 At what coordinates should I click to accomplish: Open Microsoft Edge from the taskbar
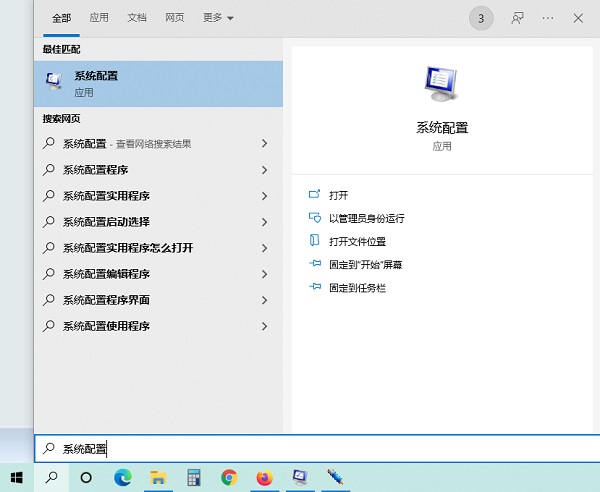[x=122, y=478]
